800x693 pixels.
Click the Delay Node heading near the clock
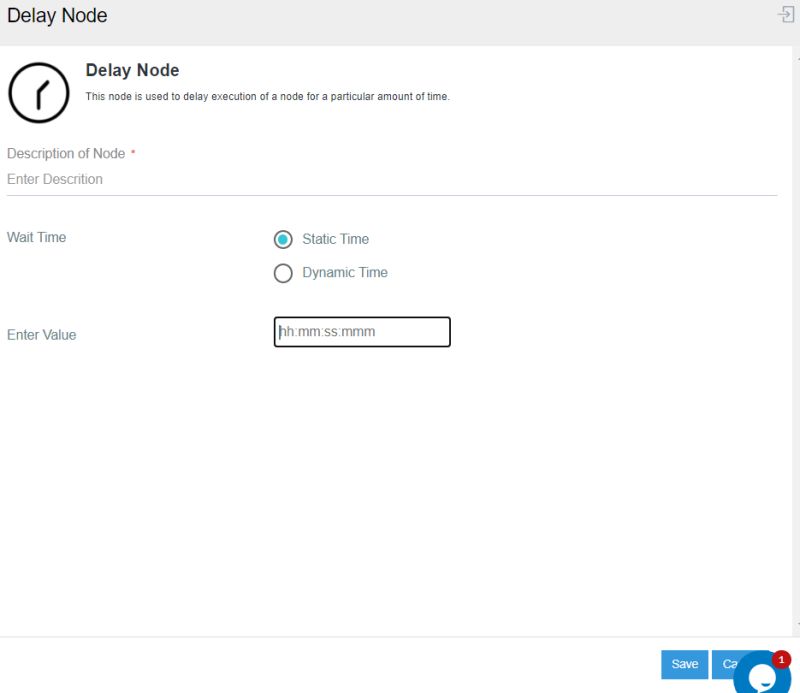[132, 70]
